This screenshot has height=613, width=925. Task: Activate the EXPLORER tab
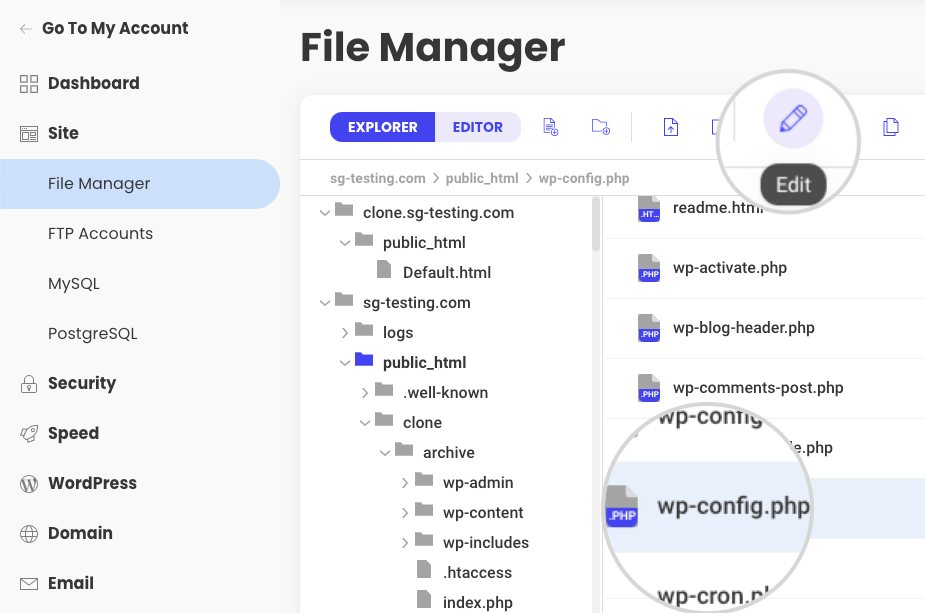382,127
